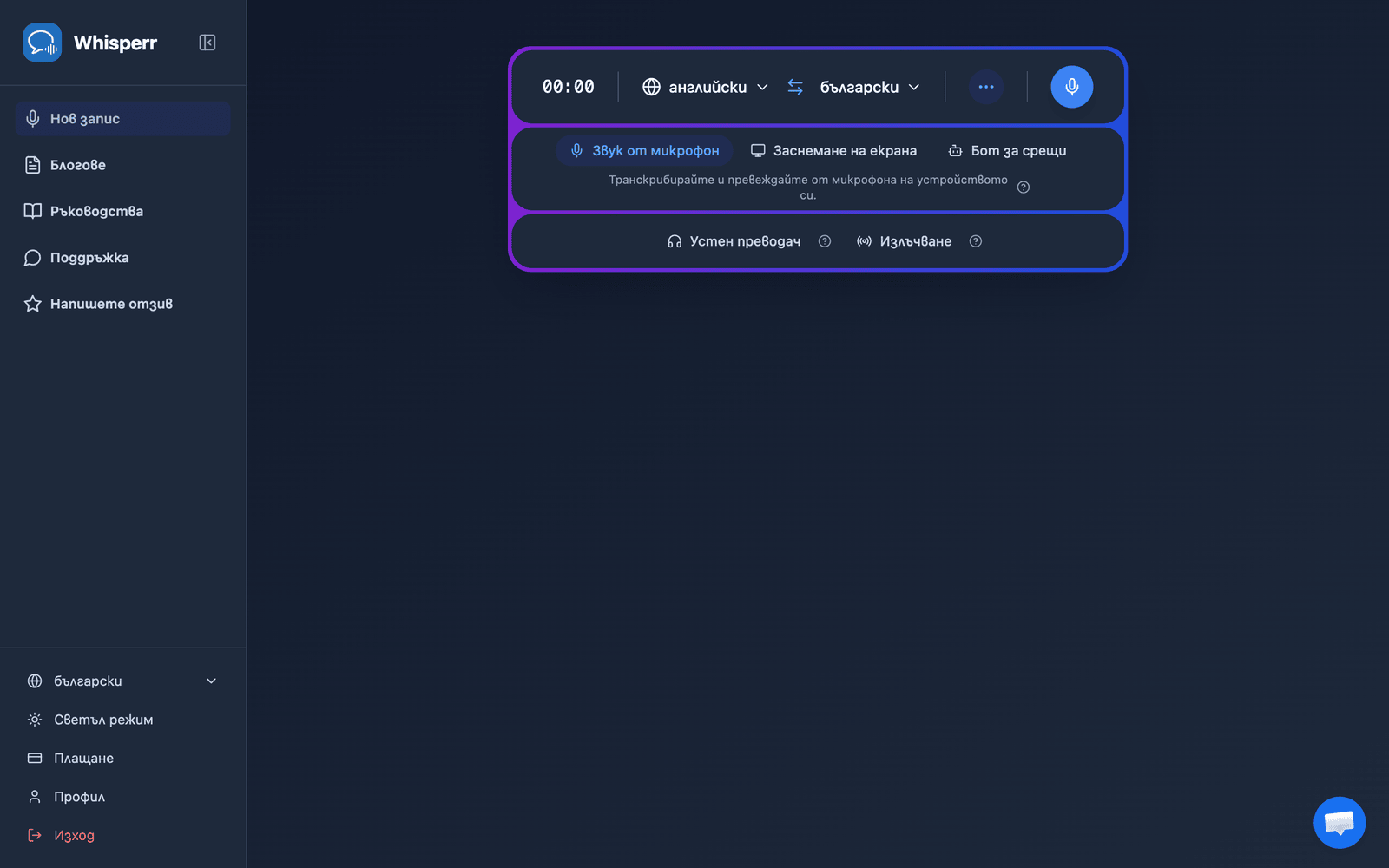Screen dimensions: 1389x868
Task: Click the Whisperr brand name
Action: pos(115,43)
